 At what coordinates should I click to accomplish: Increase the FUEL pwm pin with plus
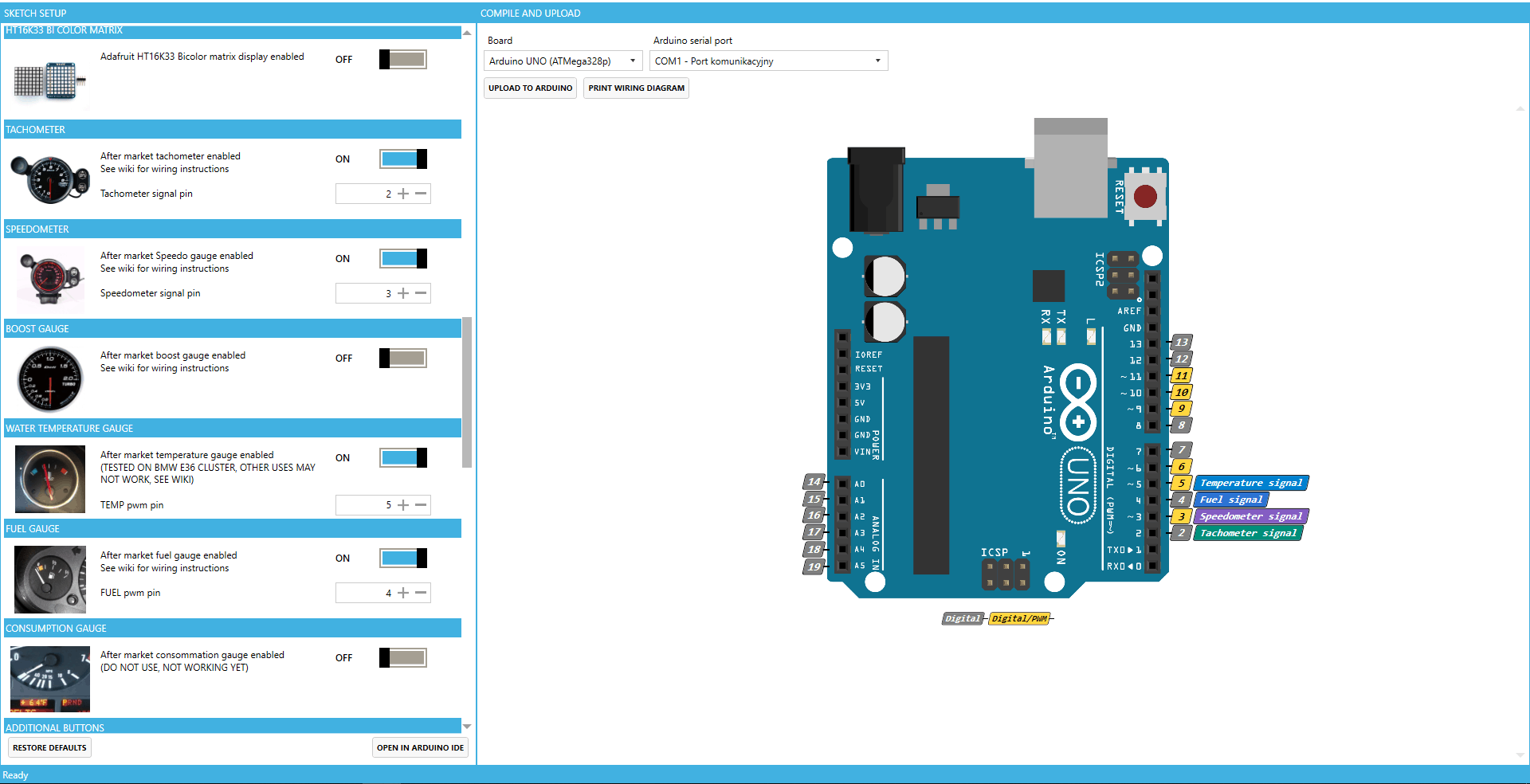point(403,593)
